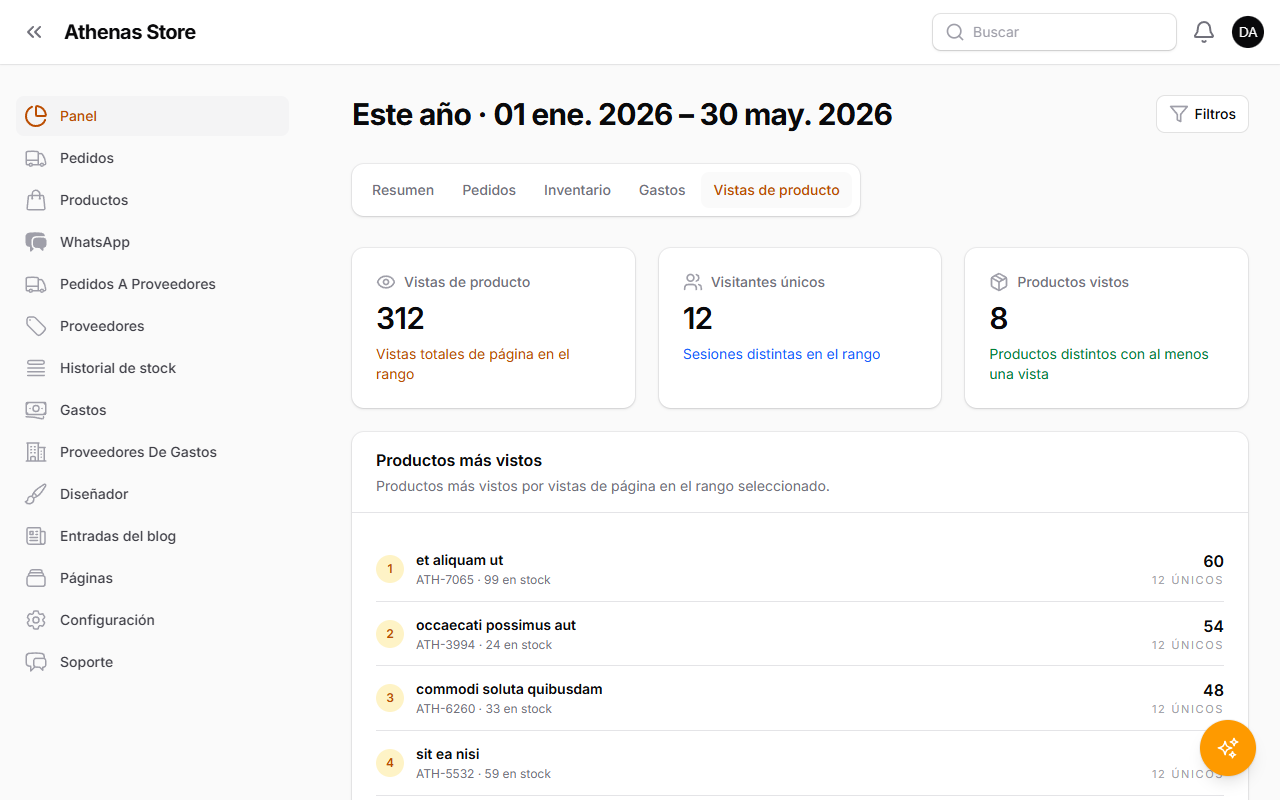Click the rank 4 badge
This screenshot has height=800, width=1280.
(x=390, y=763)
